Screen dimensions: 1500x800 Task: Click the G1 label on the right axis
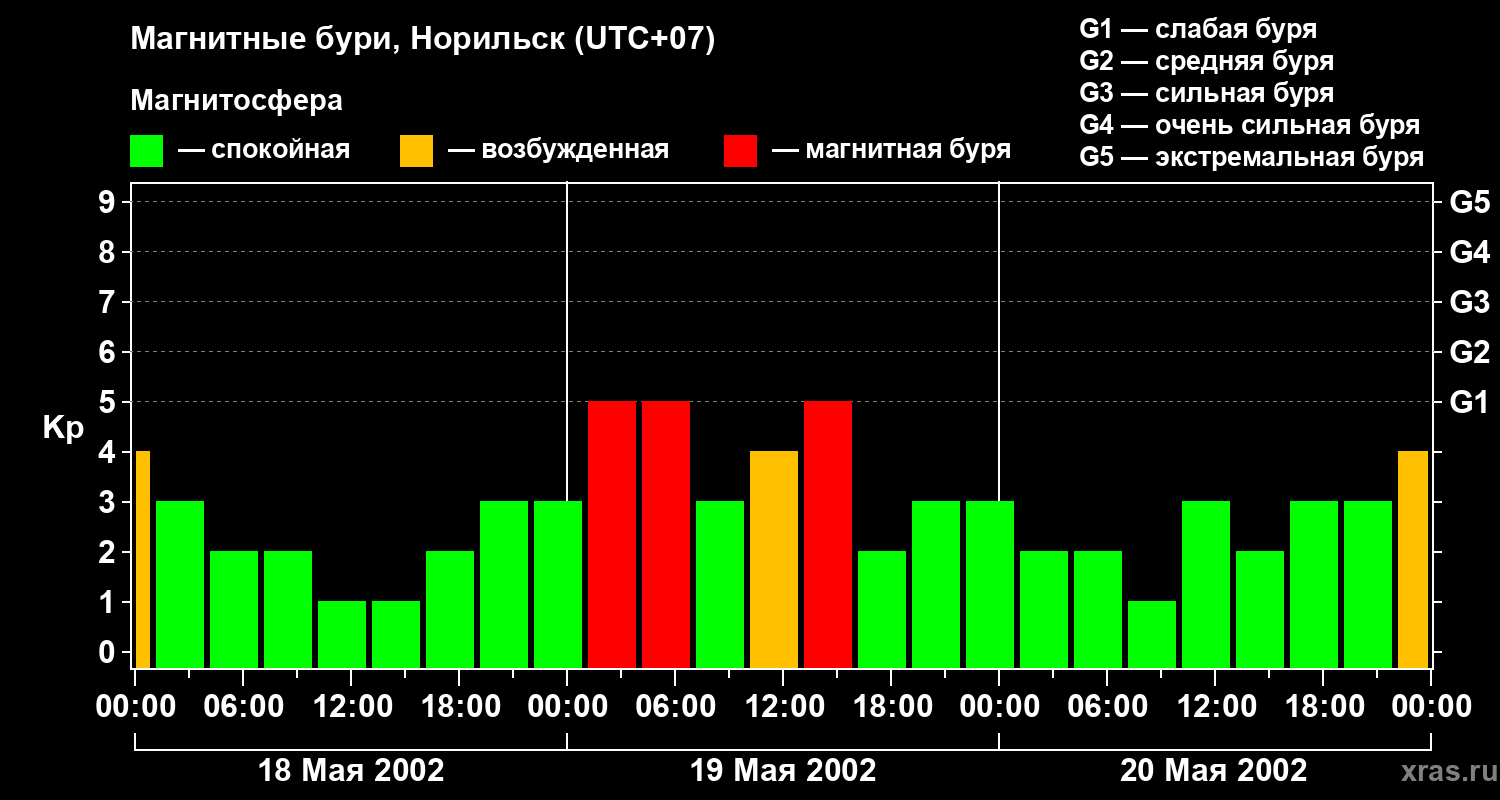[1469, 402]
